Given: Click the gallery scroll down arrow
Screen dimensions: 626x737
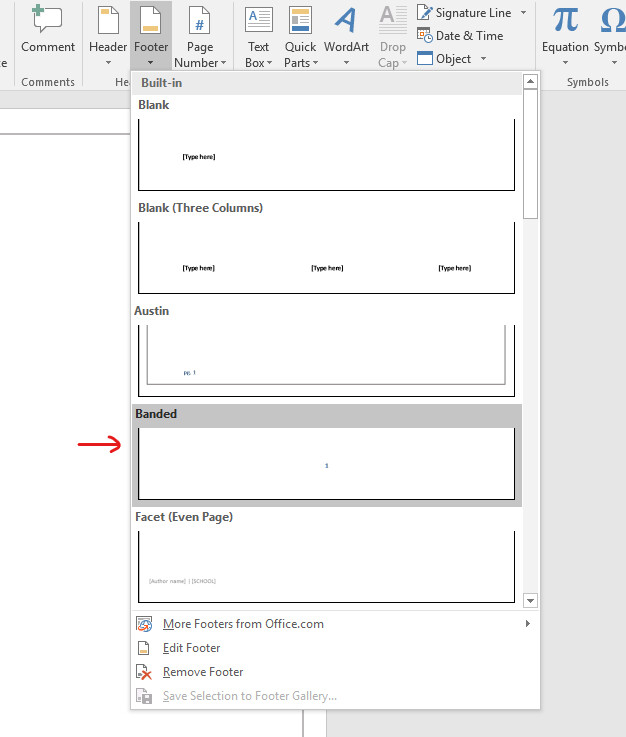Looking at the screenshot, I should (x=530, y=601).
